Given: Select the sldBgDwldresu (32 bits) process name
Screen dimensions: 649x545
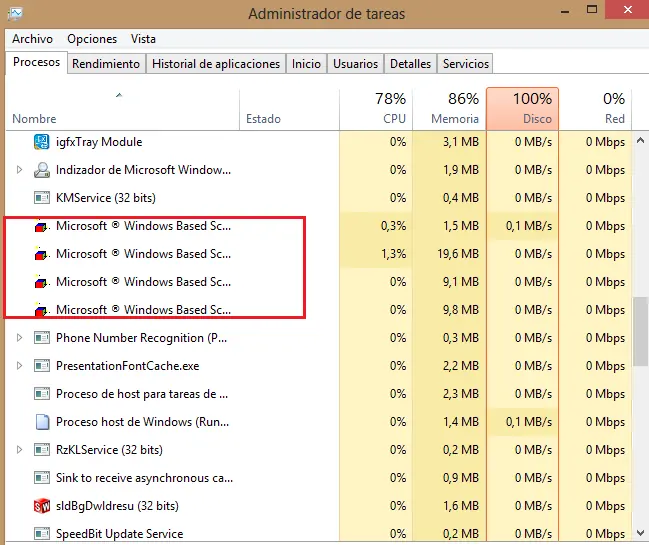Looking at the screenshot, I should coord(117,506).
